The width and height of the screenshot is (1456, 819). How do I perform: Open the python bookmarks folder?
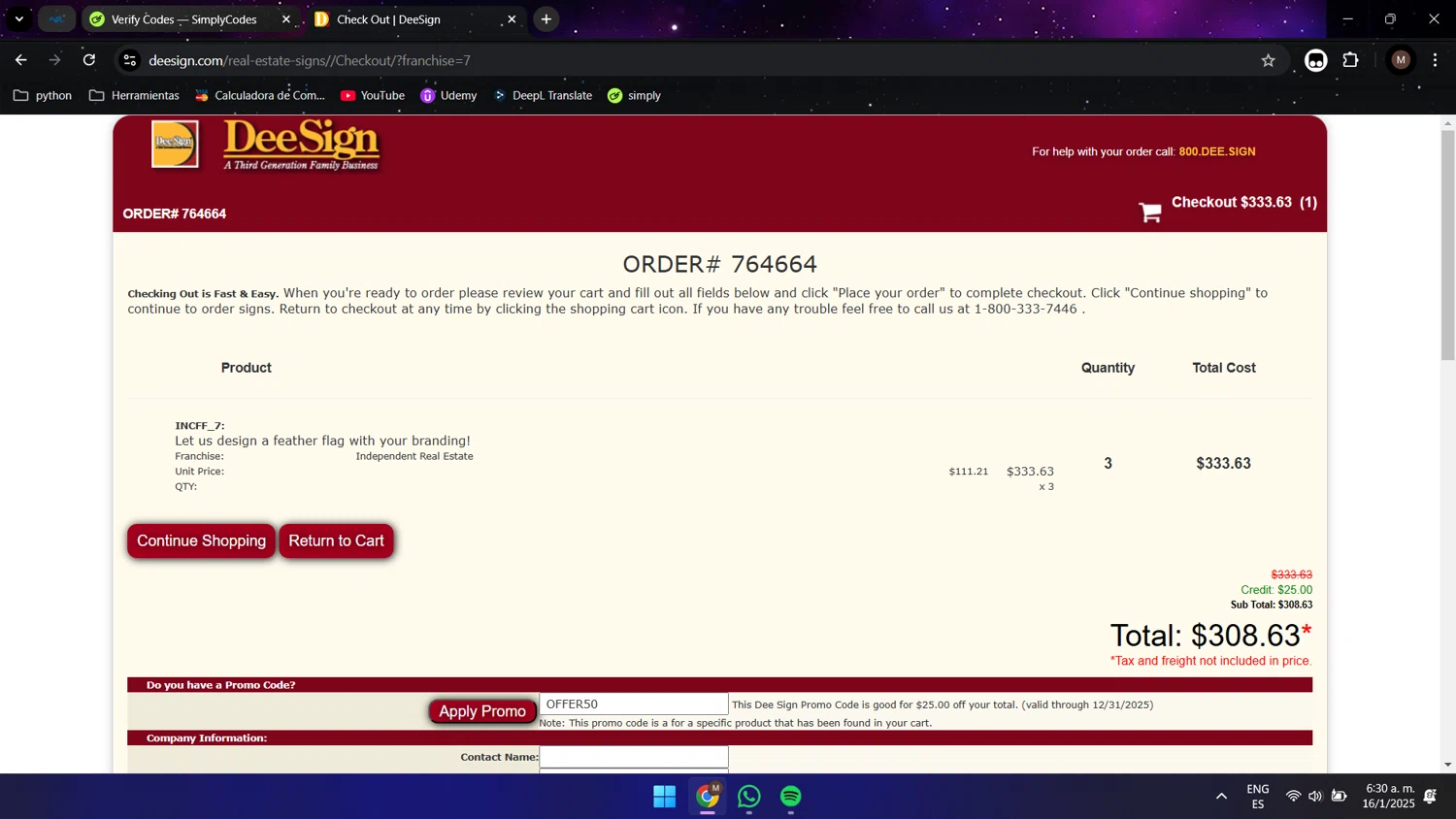(43, 95)
